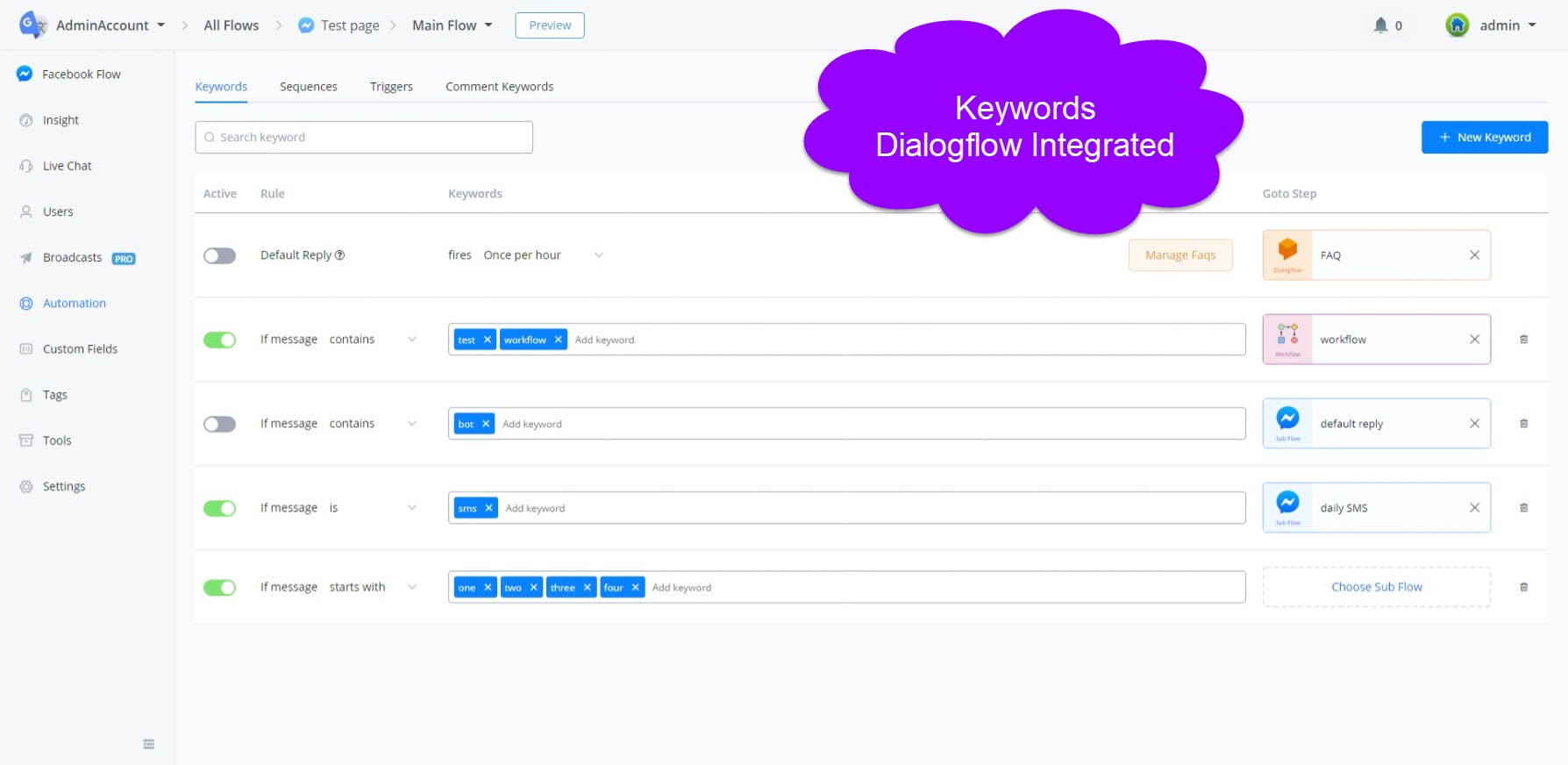
Task: Click the Facebook Flow messenger icon
Action: (x=25, y=74)
